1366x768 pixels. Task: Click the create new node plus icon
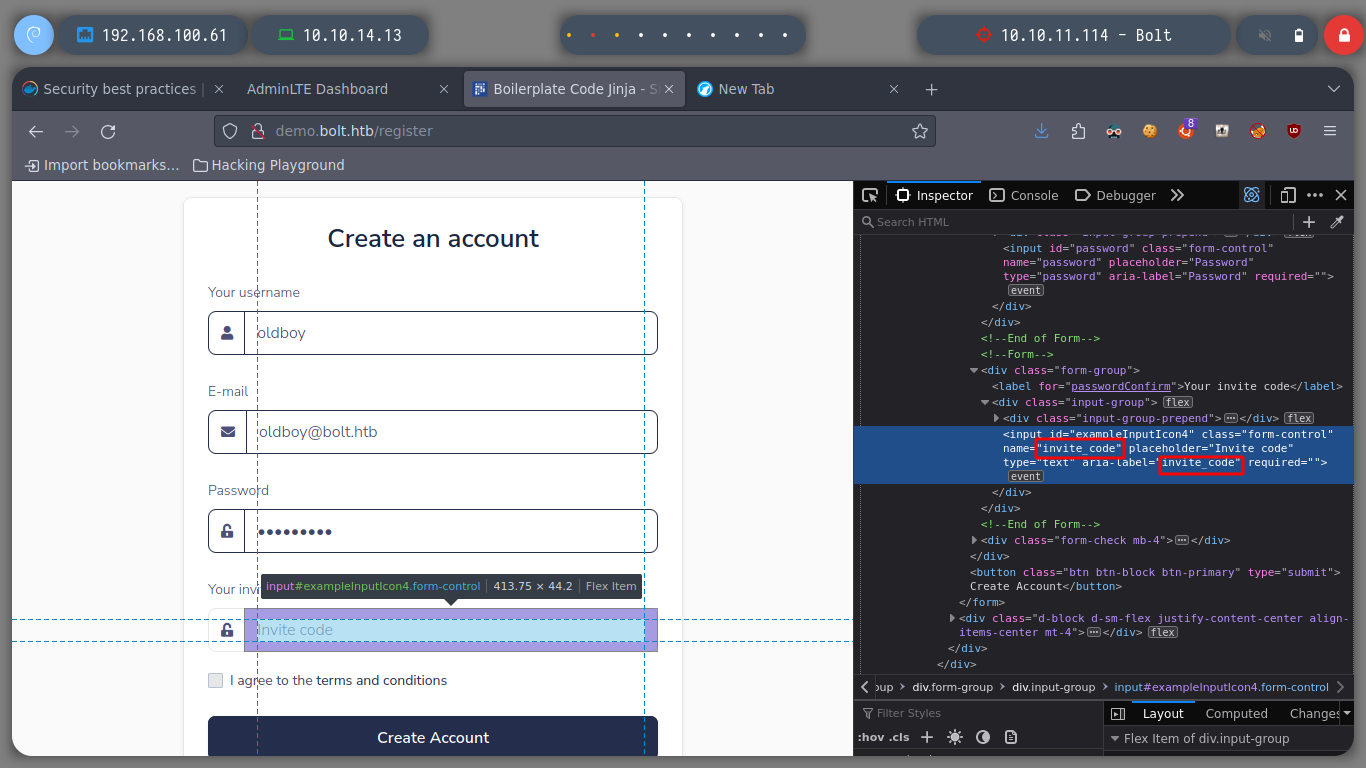tap(1308, 222)
